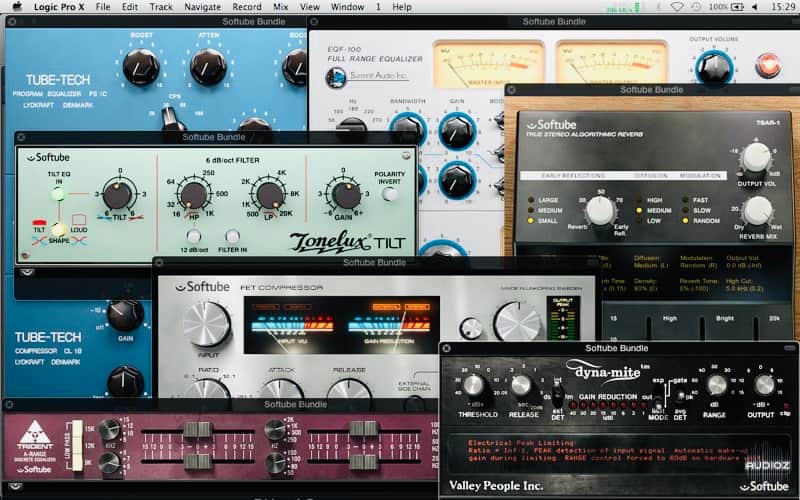Image resolution: width=800 pixels, height=500 pixels.
Task: Toggle the Filter In button
Action: click(232, 236)
